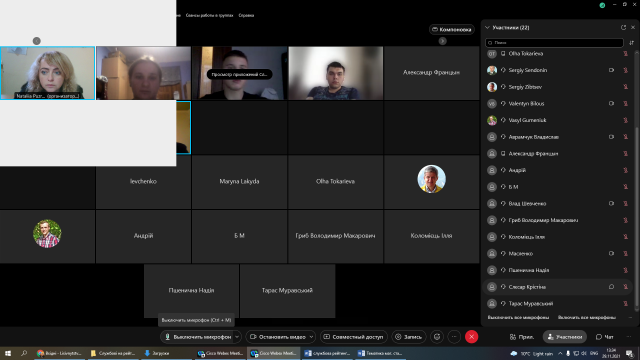Open Сеансы работы в группах menu
Screen dimensions: 640x360
[209, 15]
